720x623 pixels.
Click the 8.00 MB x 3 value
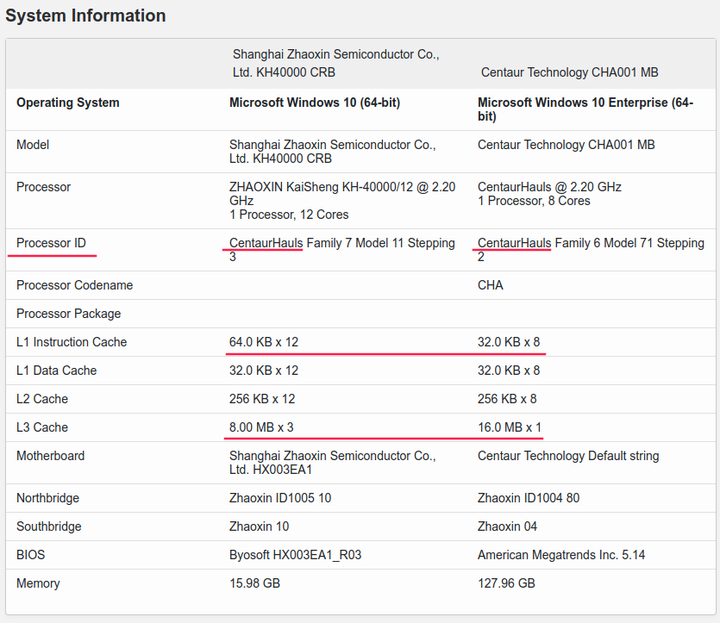pos(261,427)
